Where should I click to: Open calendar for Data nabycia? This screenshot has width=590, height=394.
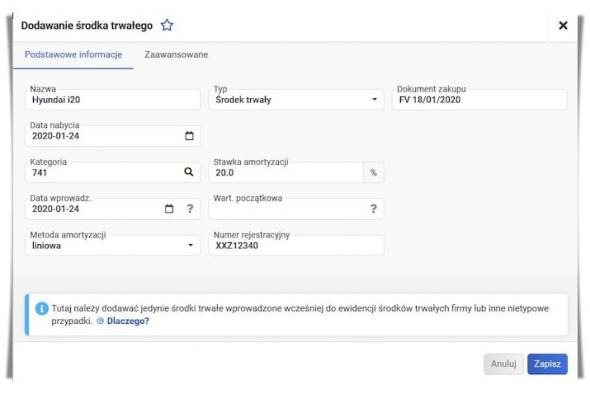[189, 136]
